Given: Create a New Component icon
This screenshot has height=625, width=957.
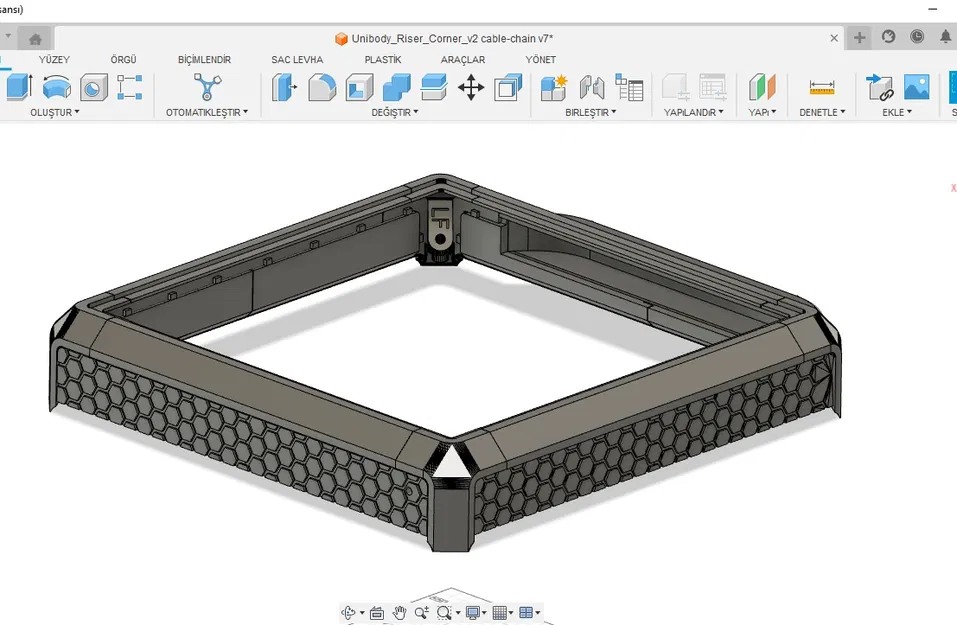Looking at the screenshot, I should (x=554, y=87).
